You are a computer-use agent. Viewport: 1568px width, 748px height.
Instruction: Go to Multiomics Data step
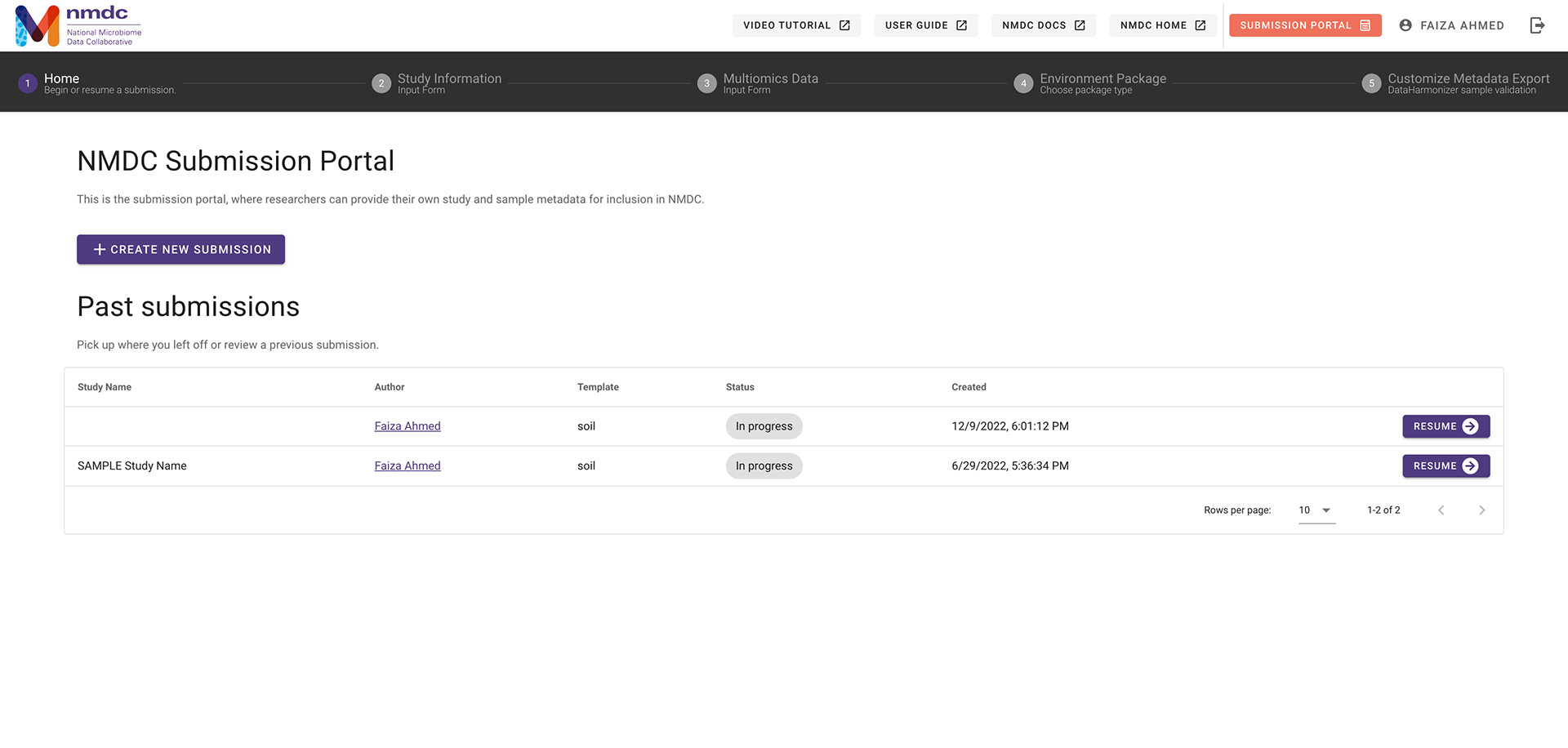[758, 83]
